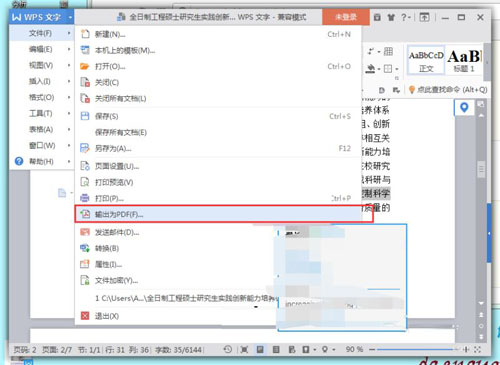
Task: Click the 字数: 35/6144 word count
Action: [x=178, y=350]
